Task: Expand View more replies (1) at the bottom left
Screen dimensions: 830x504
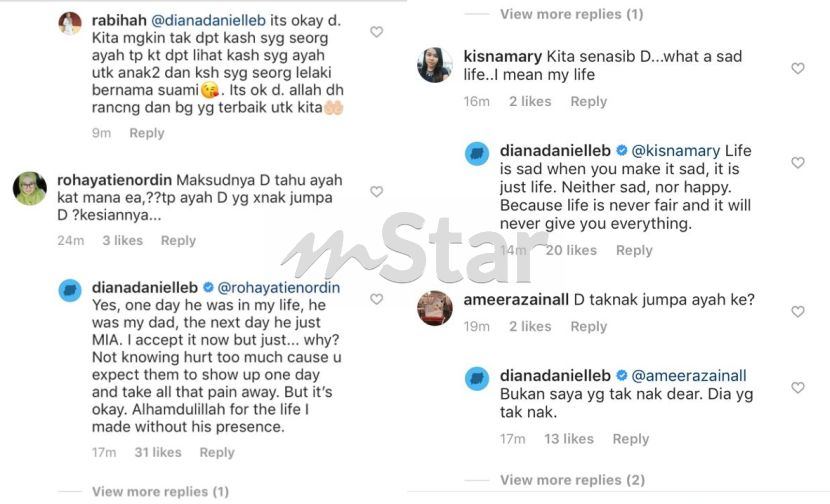Action: coord(160,492)
